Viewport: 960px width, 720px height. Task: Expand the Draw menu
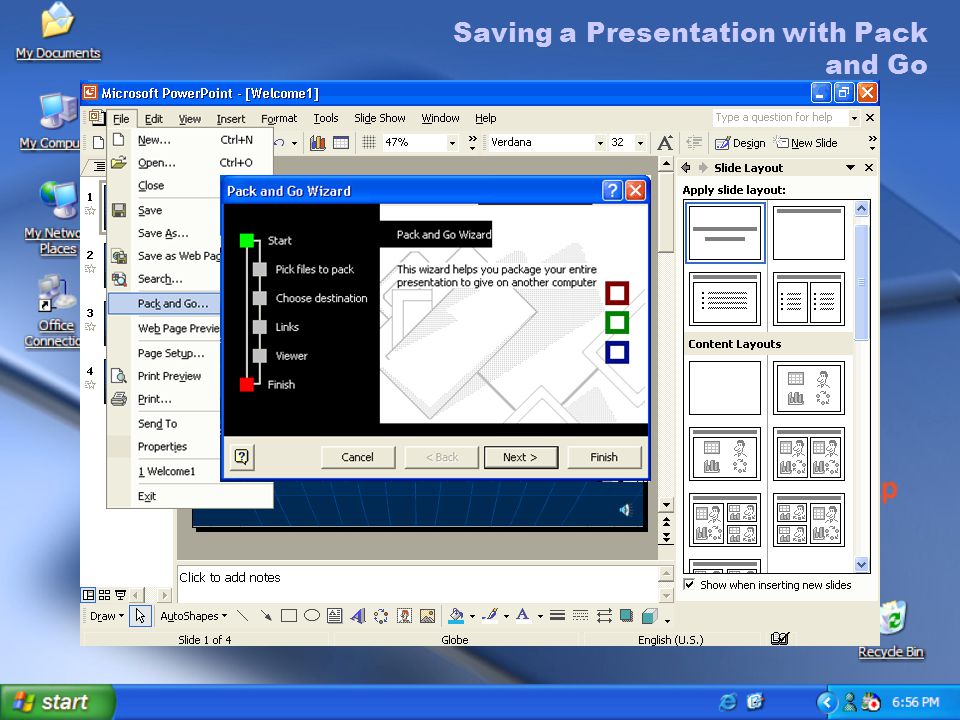107,615
